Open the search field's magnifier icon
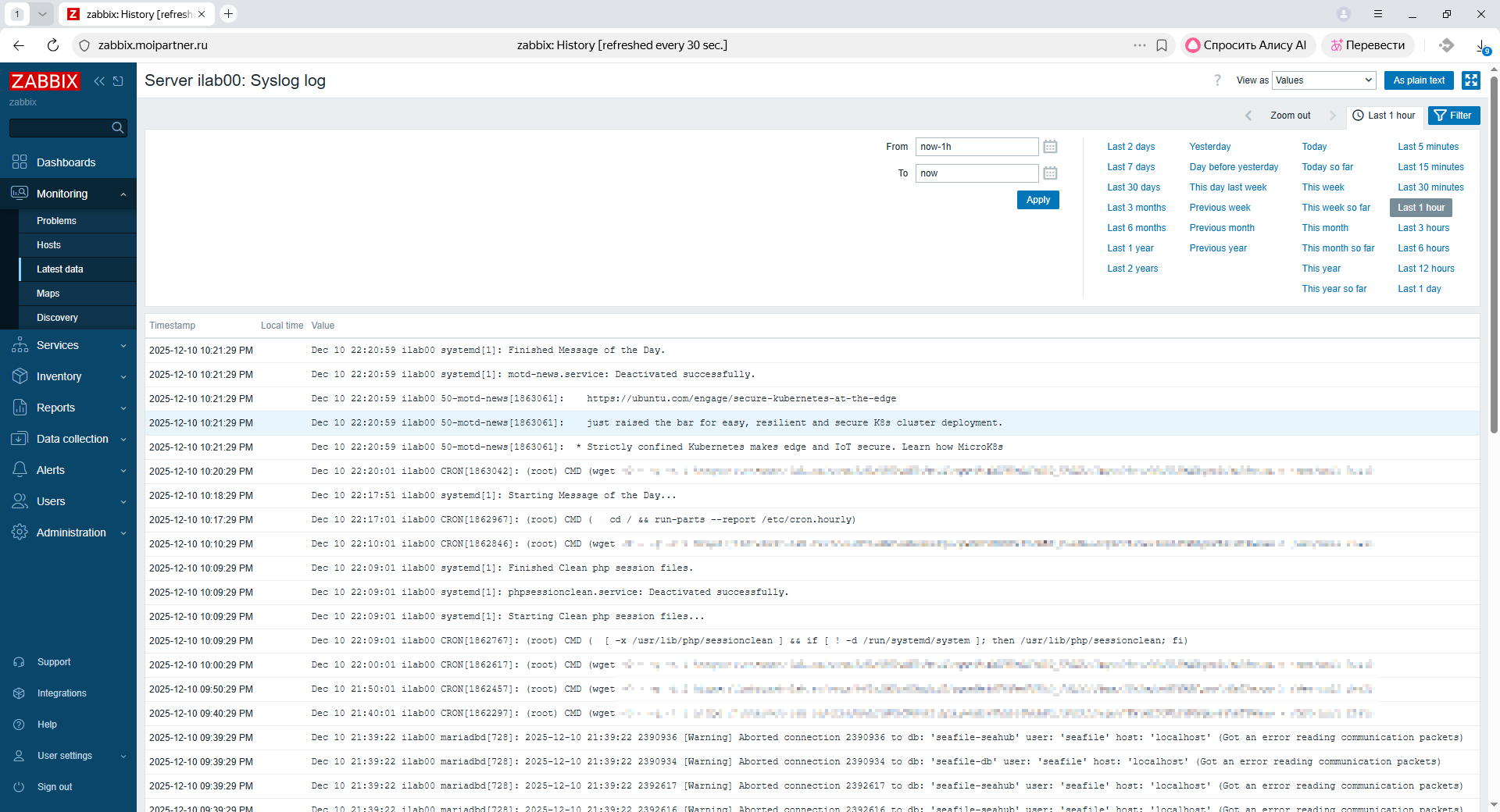 point(118,127)
